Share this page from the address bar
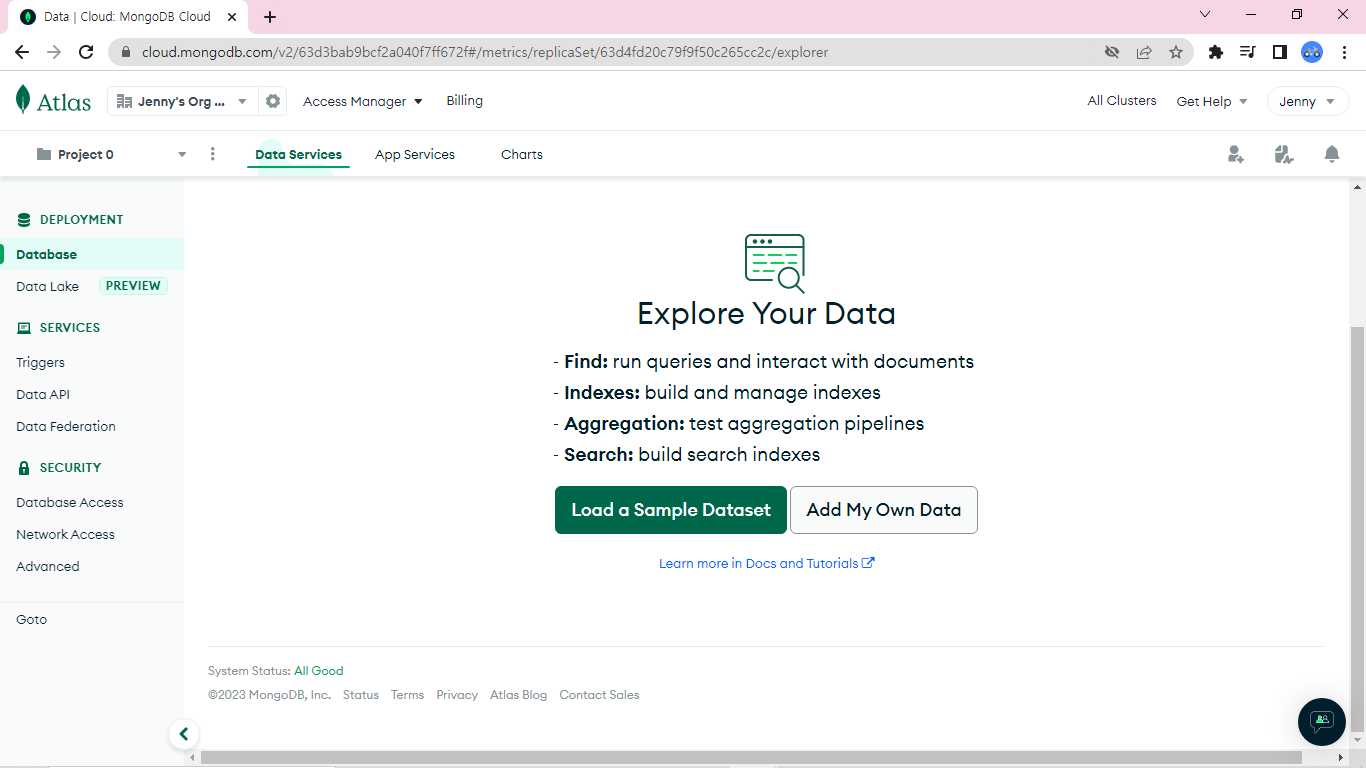Image resolution: width=1366 pixels, height=768 pixels. (x=1144, y=52)
